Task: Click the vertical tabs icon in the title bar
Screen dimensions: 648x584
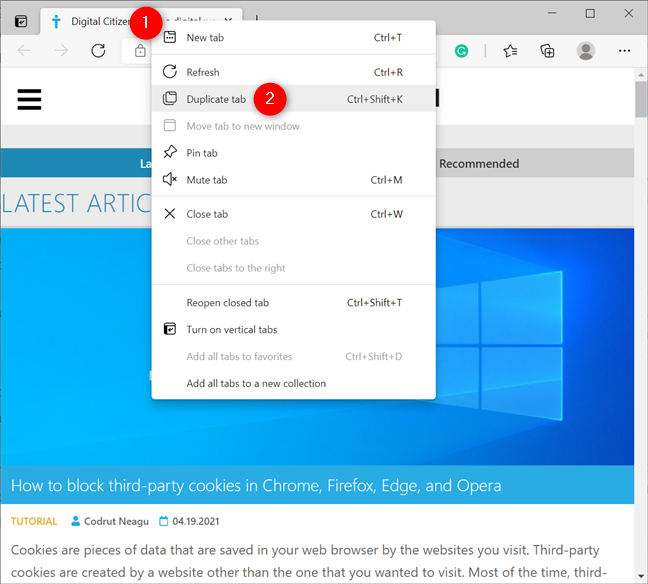Action: 21,21
